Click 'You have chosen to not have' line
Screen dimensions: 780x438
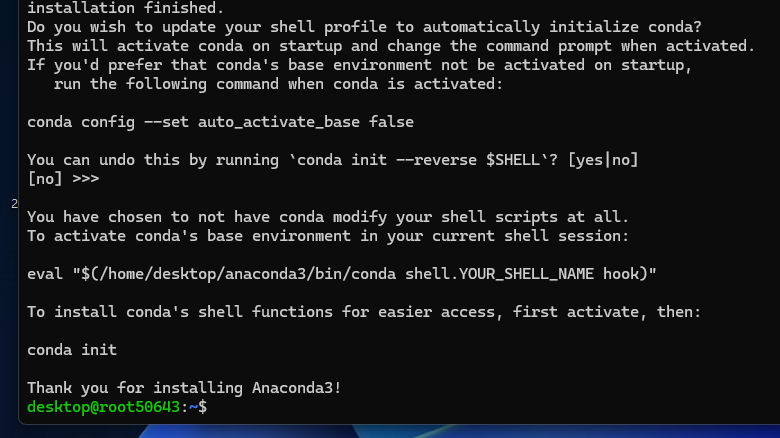328,217
